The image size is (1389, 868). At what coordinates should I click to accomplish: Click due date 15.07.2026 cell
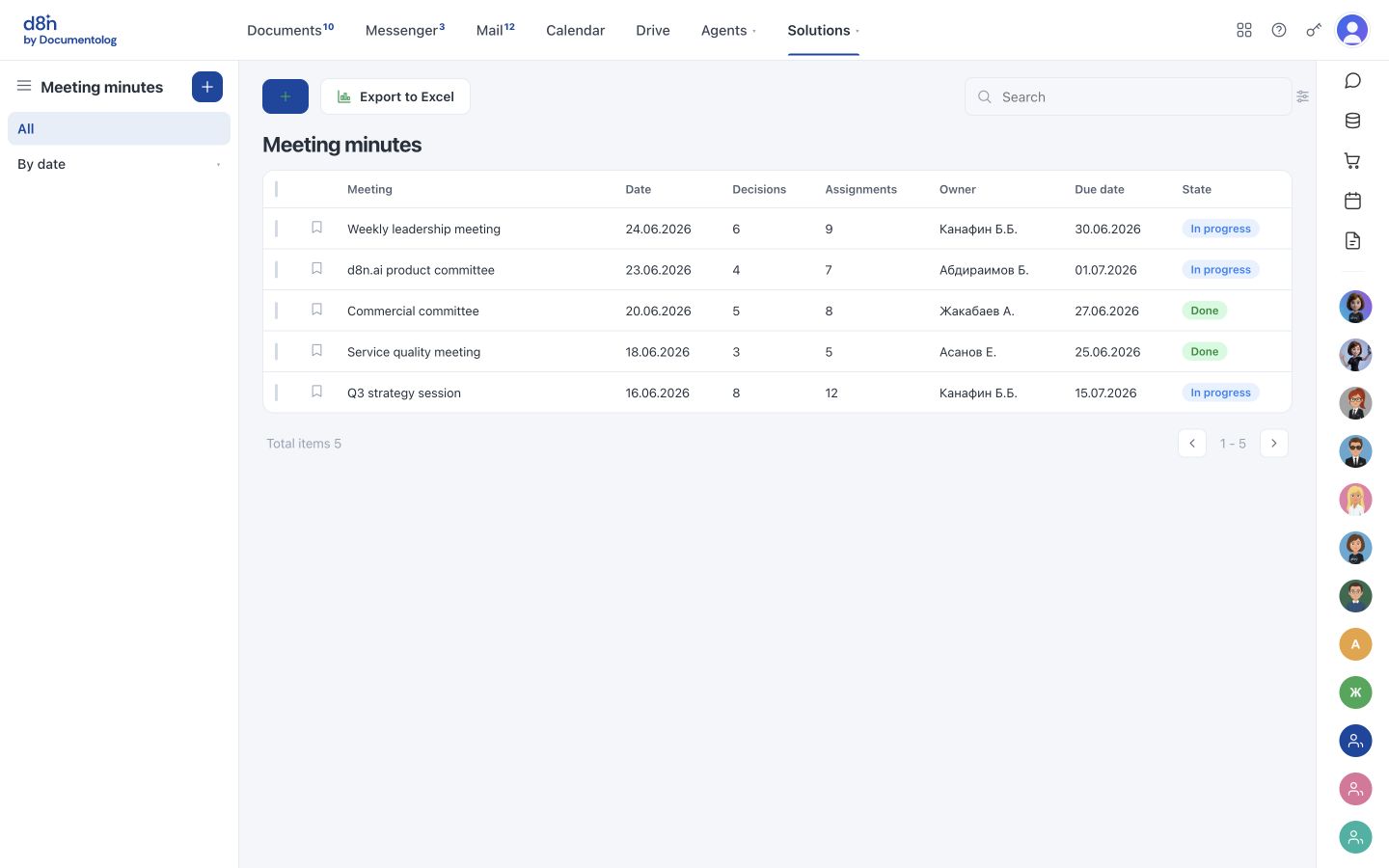pos(1105,393)
